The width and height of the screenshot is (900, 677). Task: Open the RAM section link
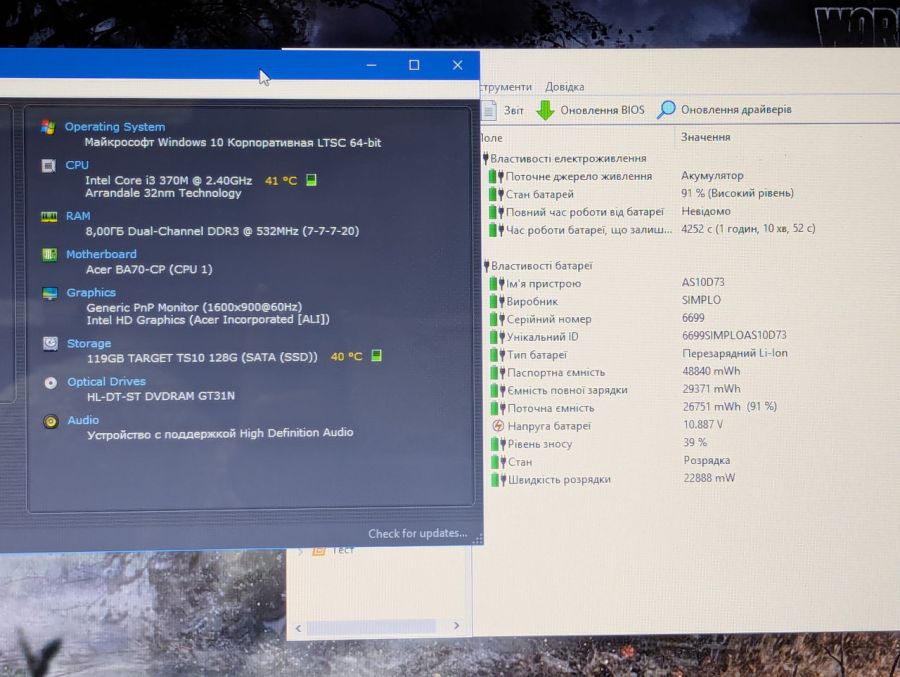coord(78,216)
